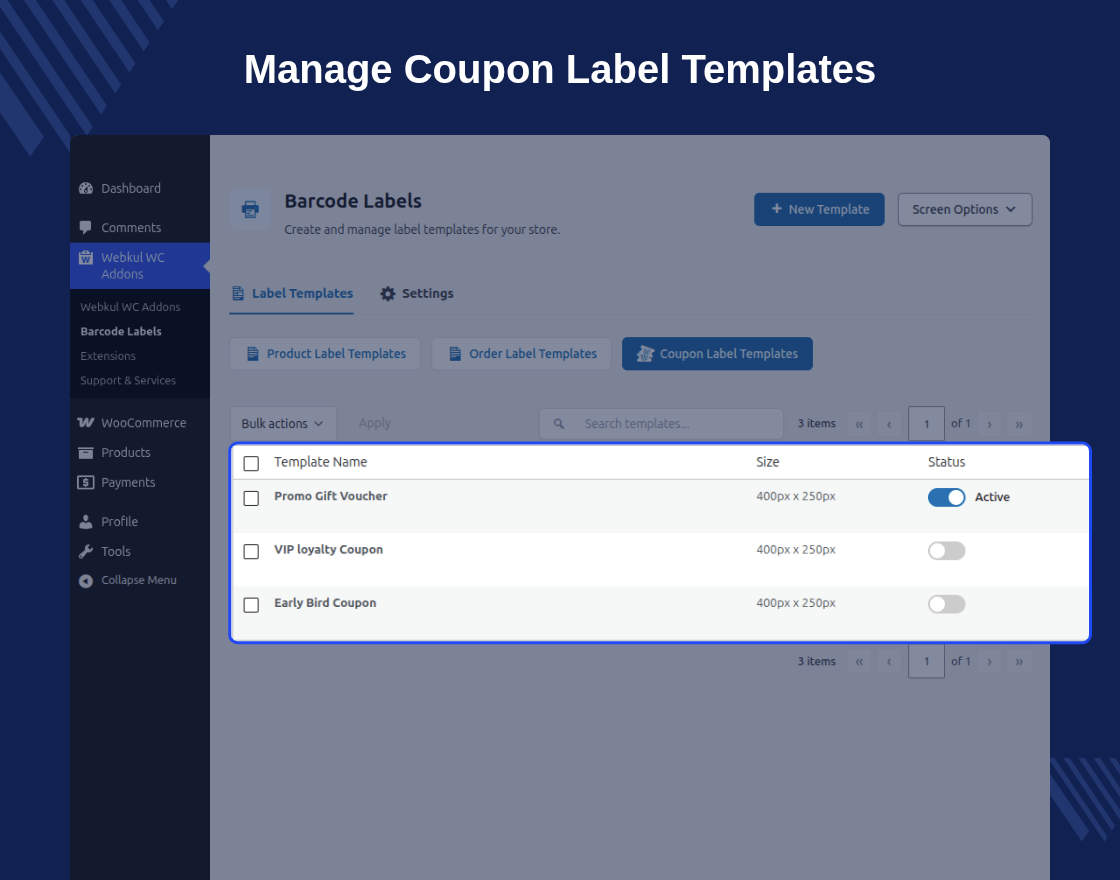Go to previous page in bottom pagination

(889, 661)
